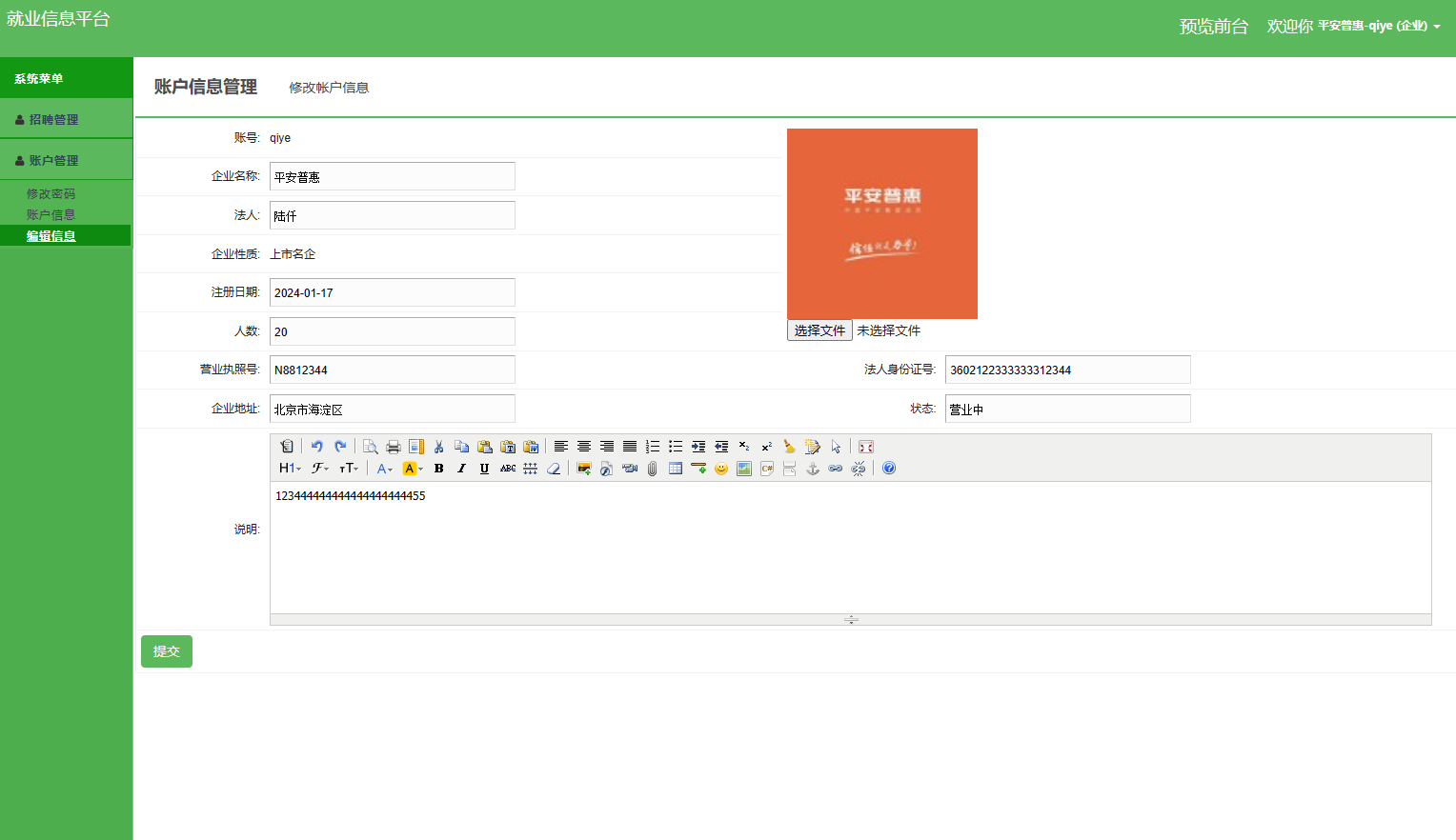Click the print icon in editor
The width and height of the screenshot is (1456, 840).
click(x=393, y=447)
